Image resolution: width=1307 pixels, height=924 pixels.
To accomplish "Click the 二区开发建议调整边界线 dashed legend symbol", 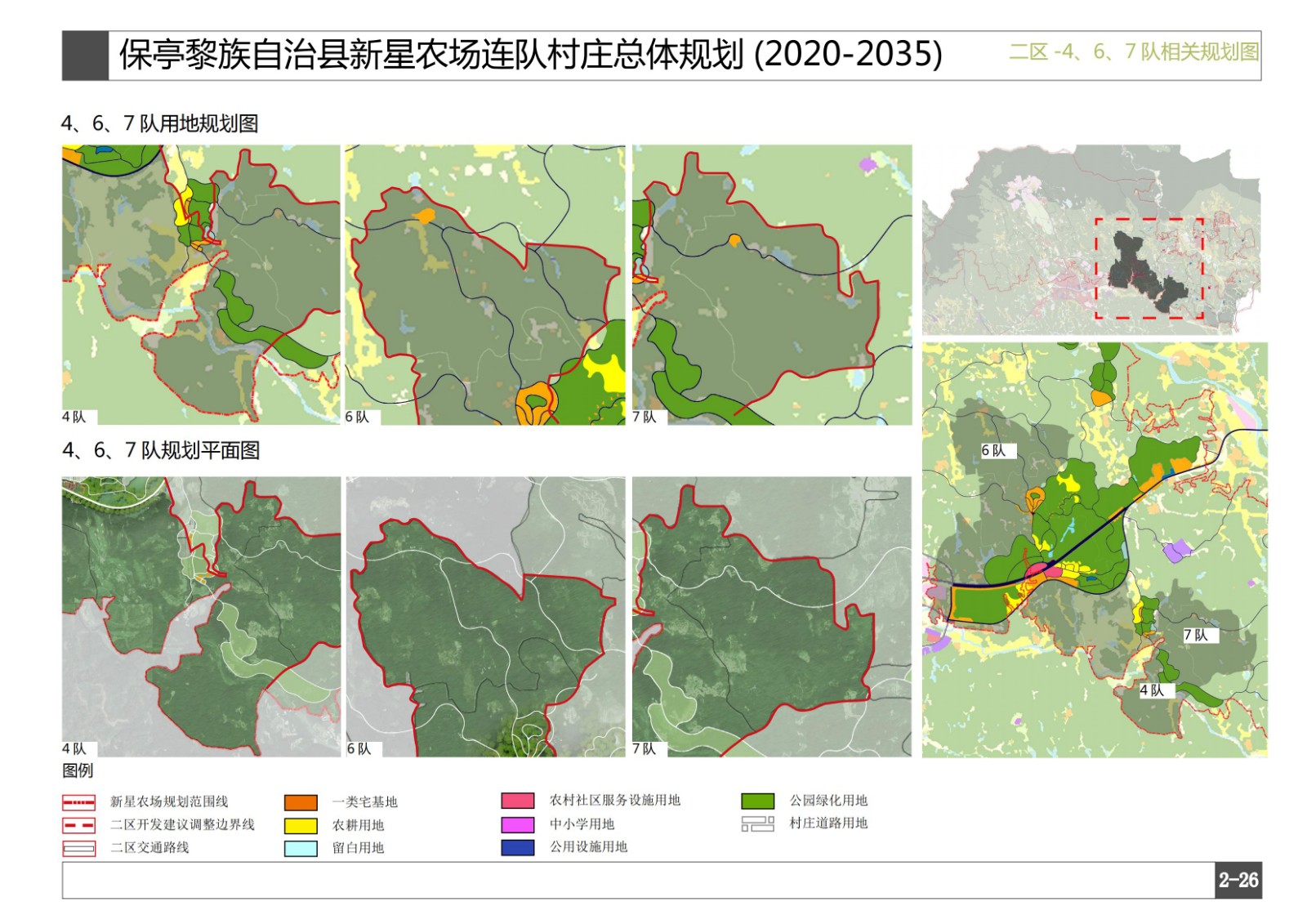I will point(79,825).
